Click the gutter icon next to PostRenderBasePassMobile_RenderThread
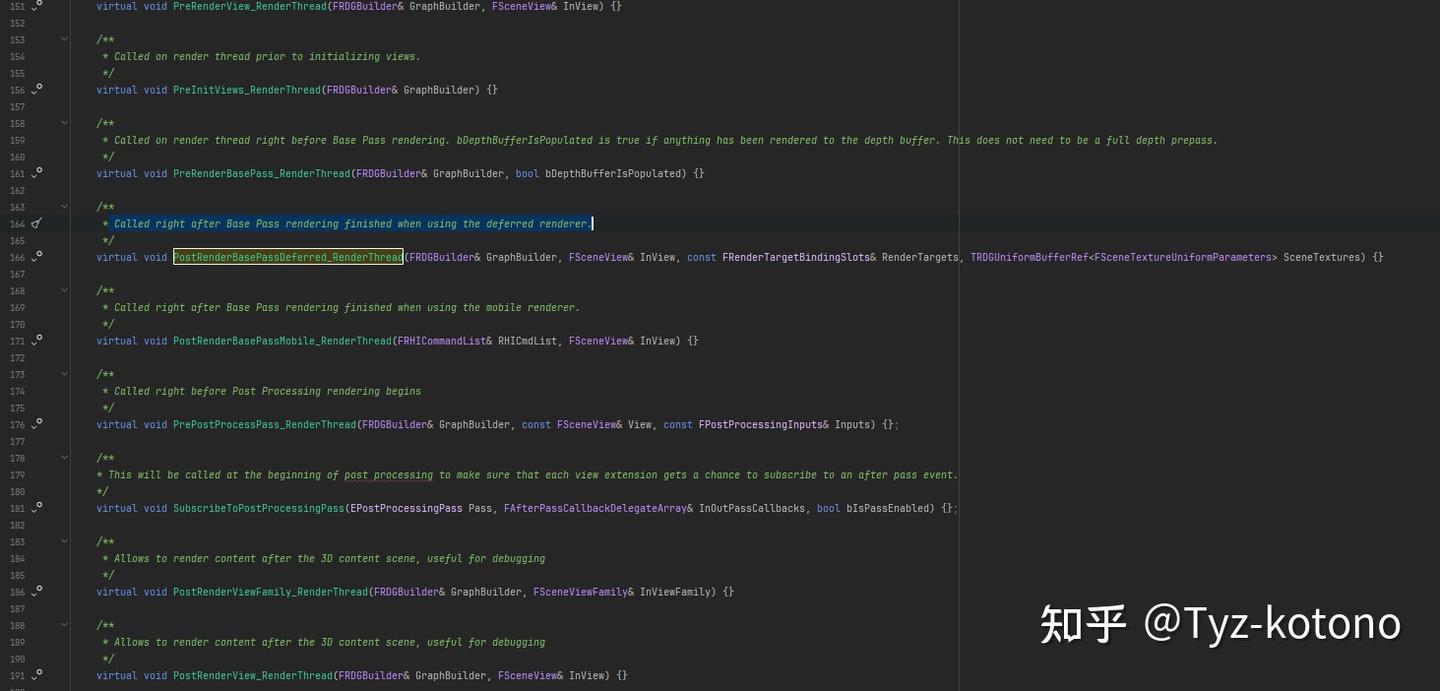Screen dimensions: 1440x691 tap(36, 340)
